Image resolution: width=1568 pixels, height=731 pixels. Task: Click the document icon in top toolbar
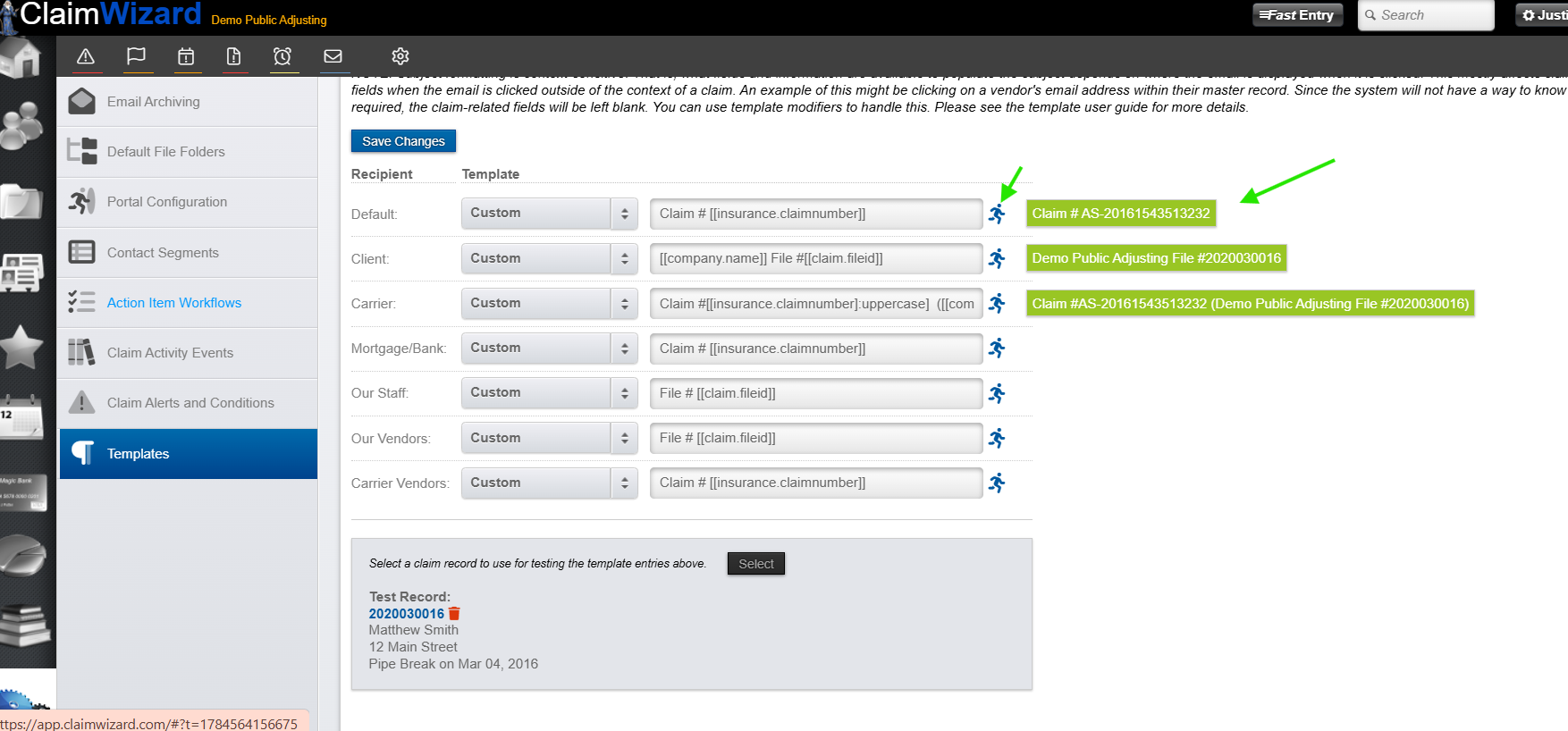tap(233, 56)
